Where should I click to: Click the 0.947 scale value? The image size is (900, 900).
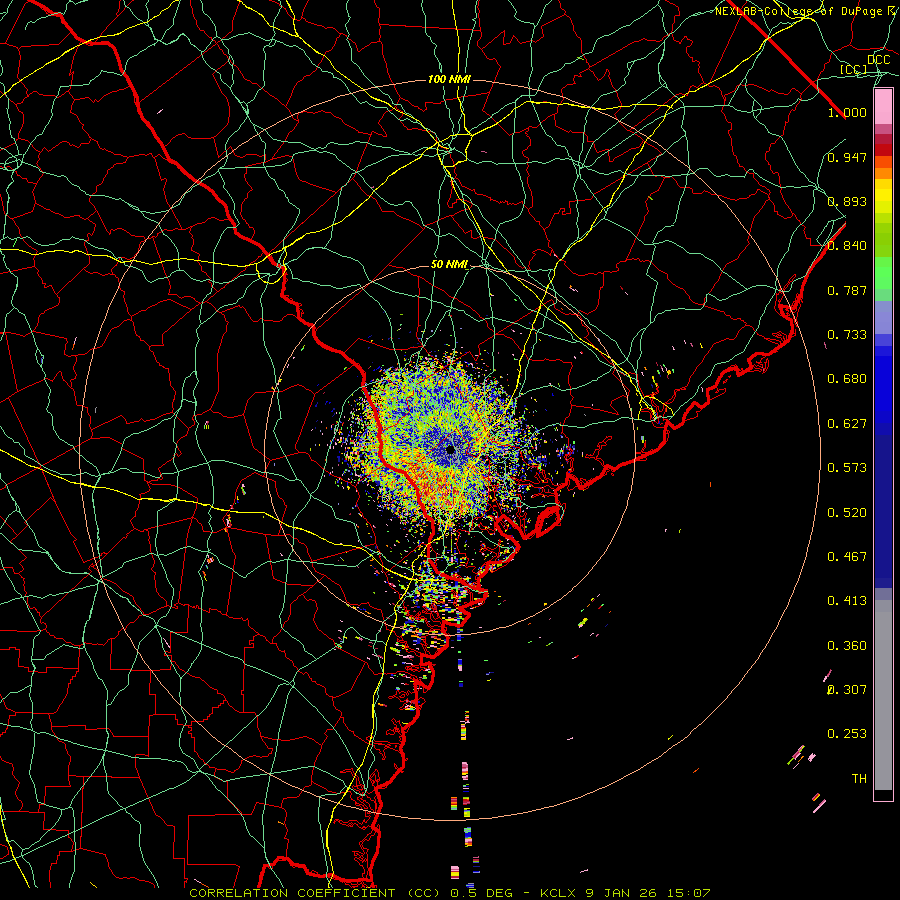click(847, 157)
